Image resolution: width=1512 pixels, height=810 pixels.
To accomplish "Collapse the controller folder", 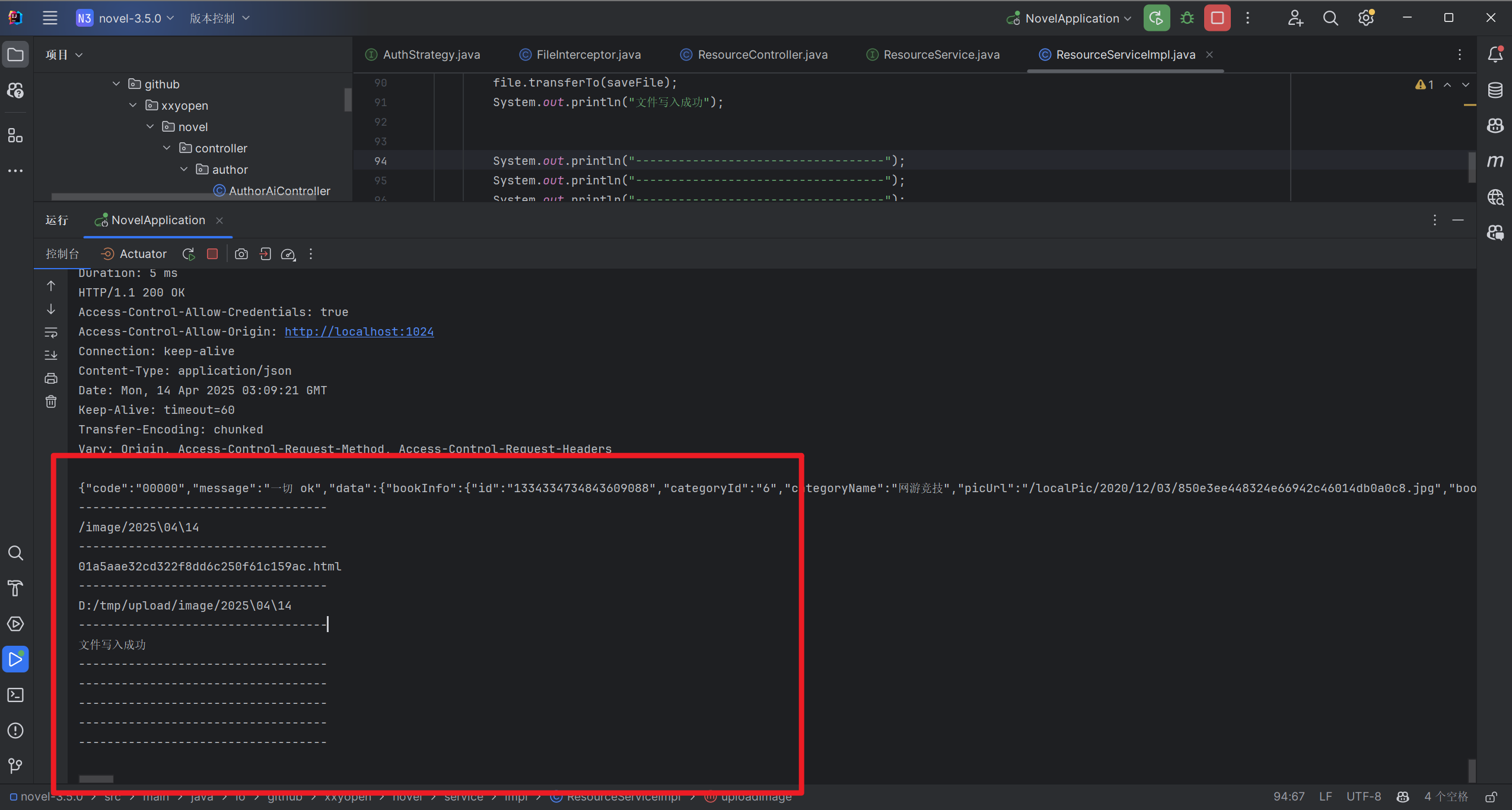I will (x=167, y=148).
